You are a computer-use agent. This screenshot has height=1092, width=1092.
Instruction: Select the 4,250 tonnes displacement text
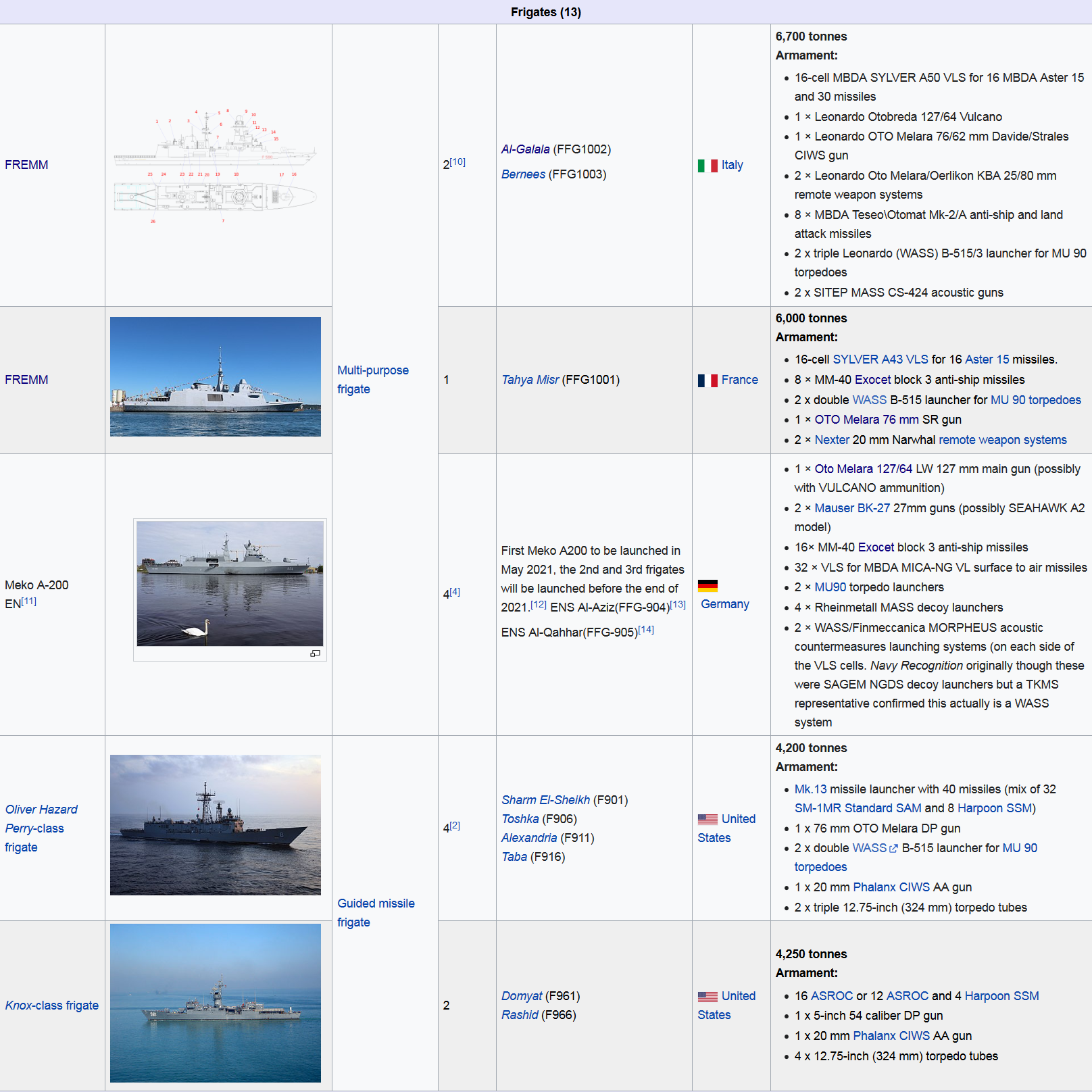pos(811,954)
